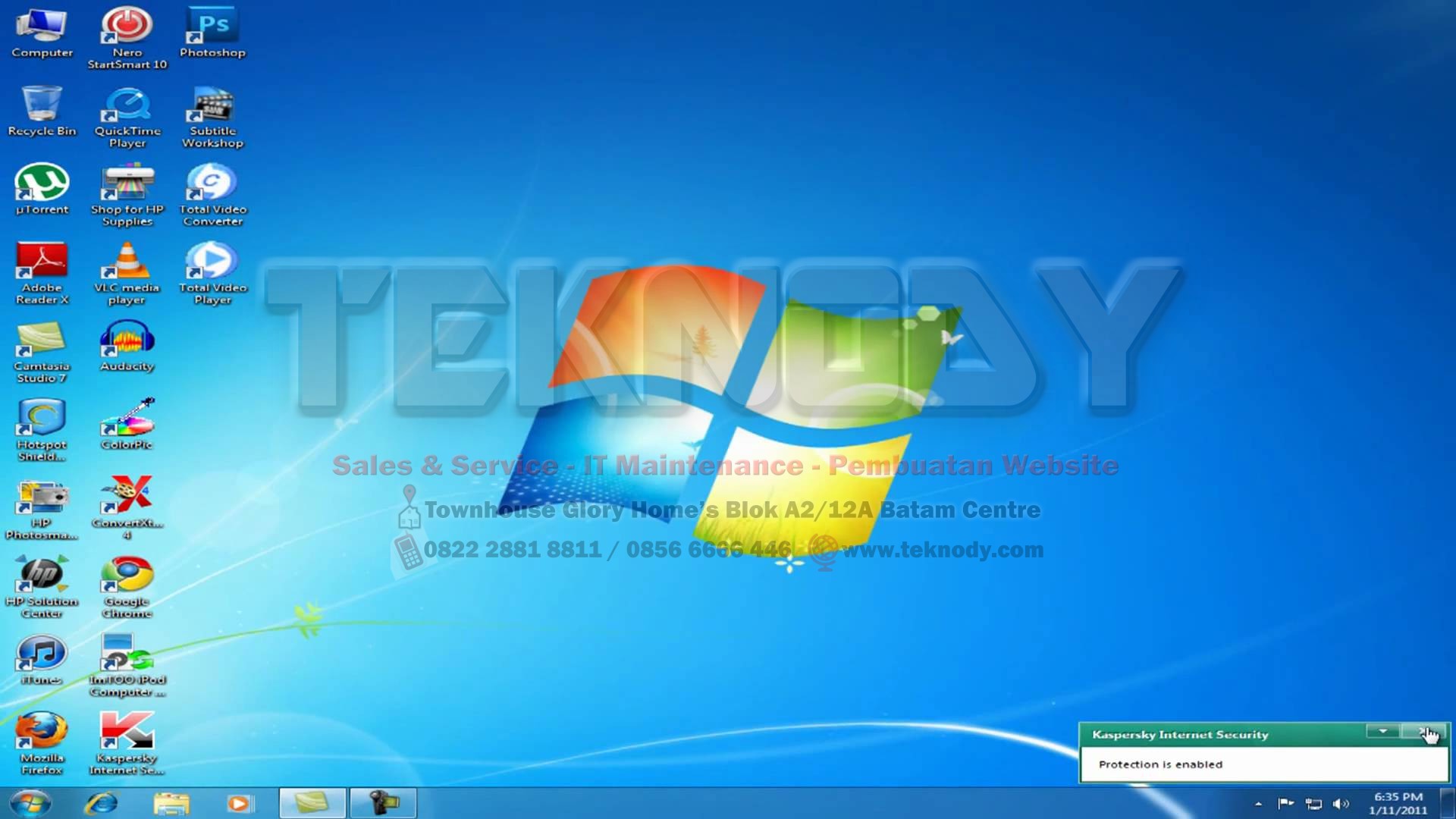This screenshot has height=819, width=1456.
Task: Launch the Google Chrome desktop shortcut
Action: 127,587
